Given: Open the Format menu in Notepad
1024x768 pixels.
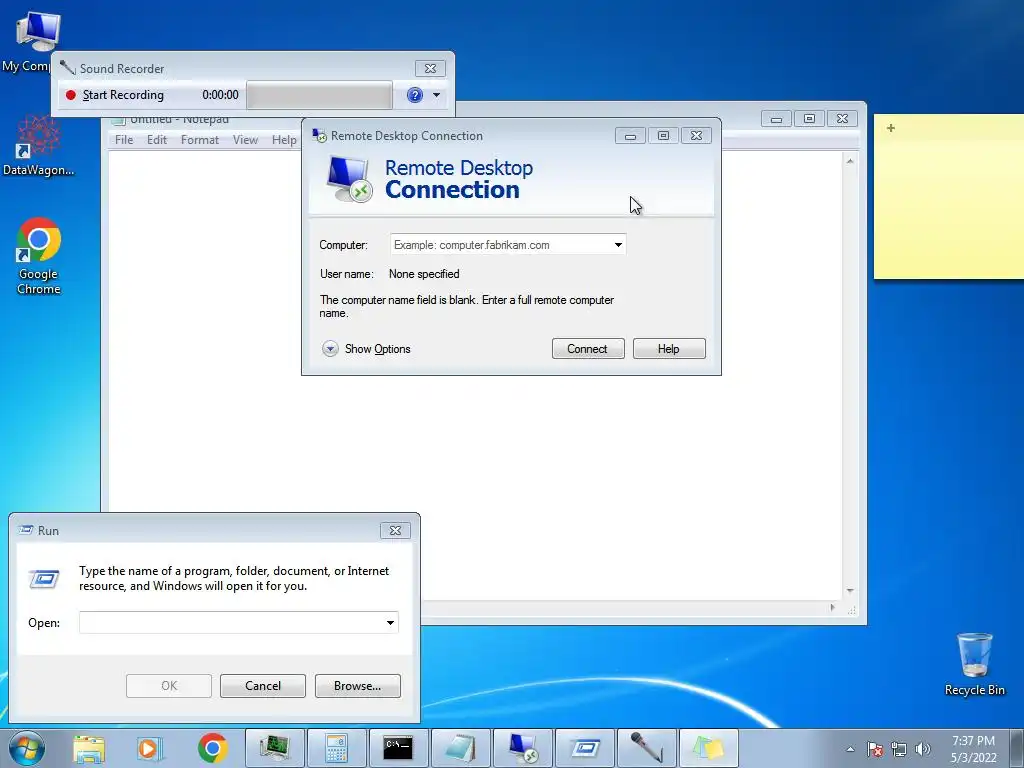Looking at the screenshot, I should coord(200,140).
